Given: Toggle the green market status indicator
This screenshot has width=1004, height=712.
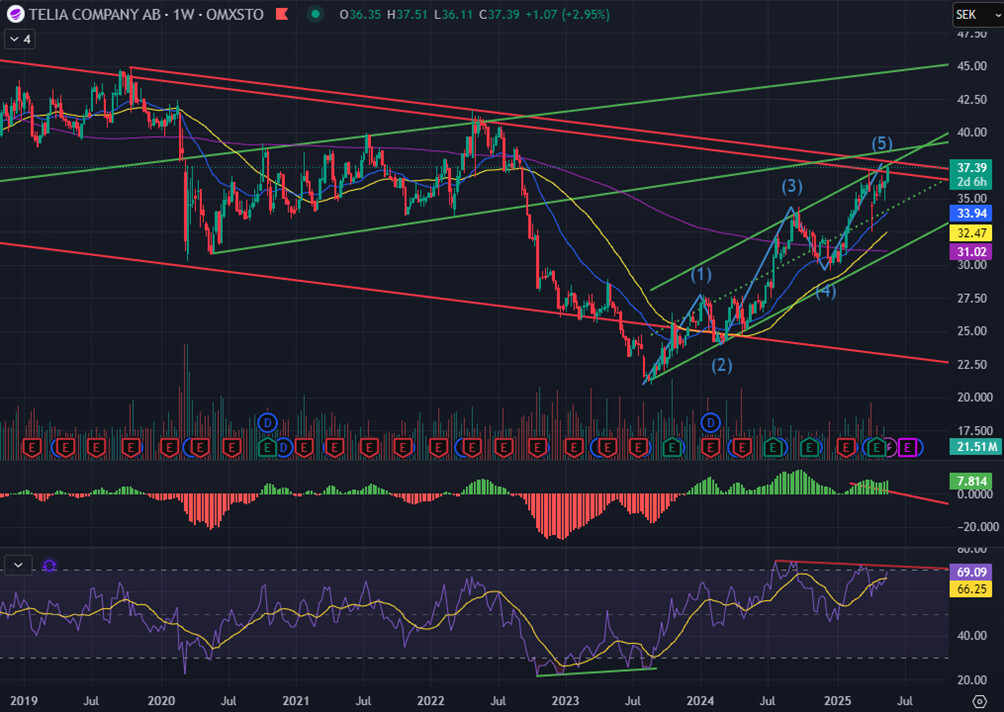Looking at the screenshot, I should coord(316,14).
